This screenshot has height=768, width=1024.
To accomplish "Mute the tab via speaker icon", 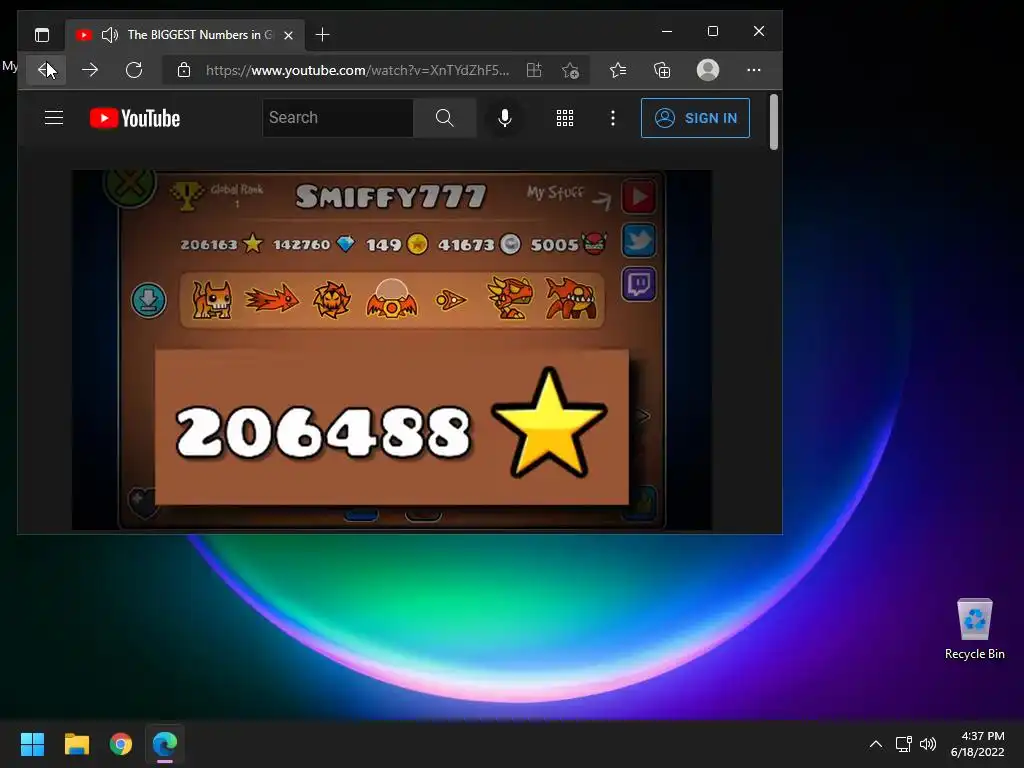I will coord(110,35).
